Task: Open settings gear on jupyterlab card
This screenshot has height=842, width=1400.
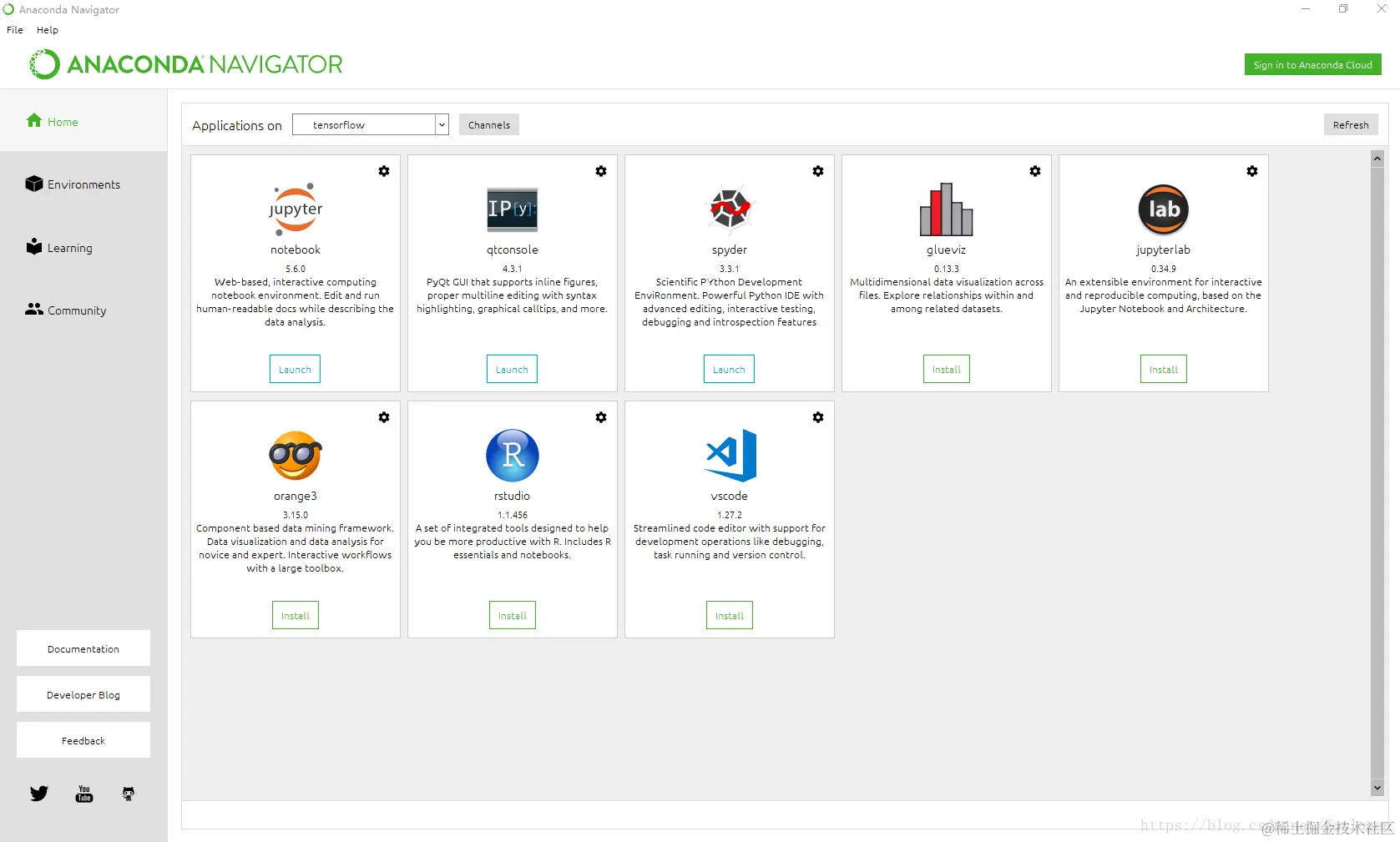Action: [1252, 171]
